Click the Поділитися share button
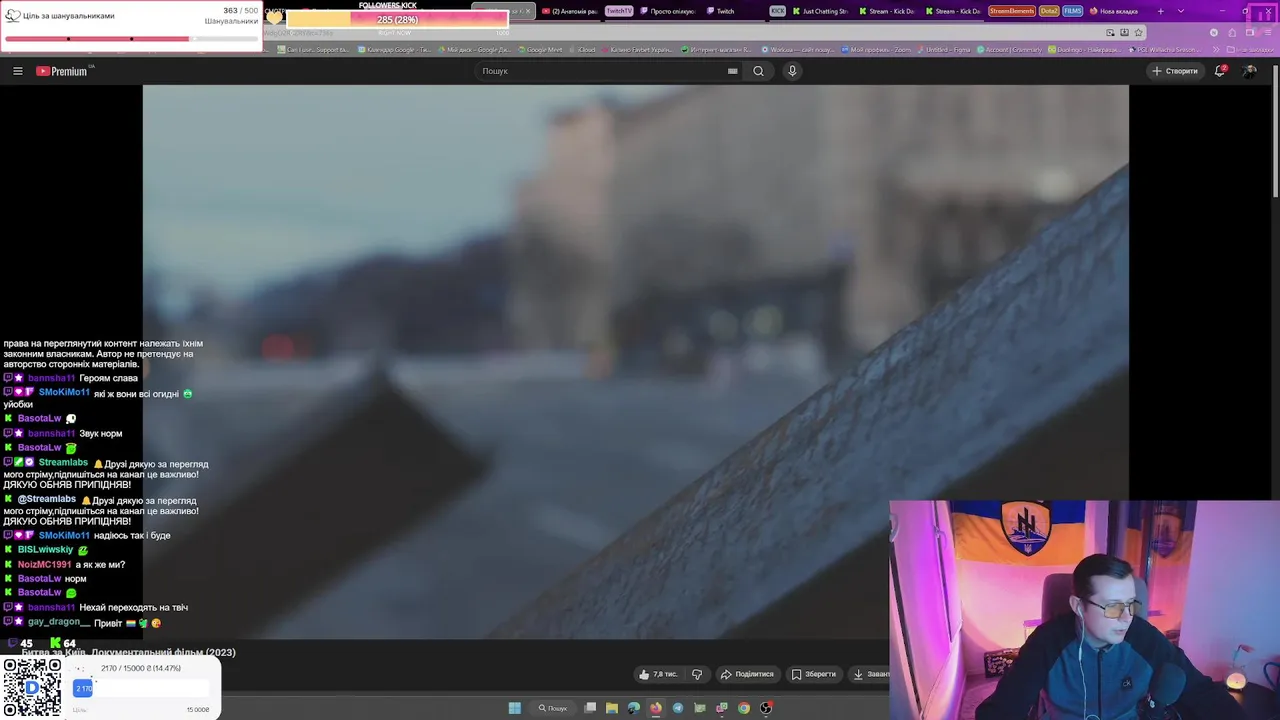 coord(748,674)
